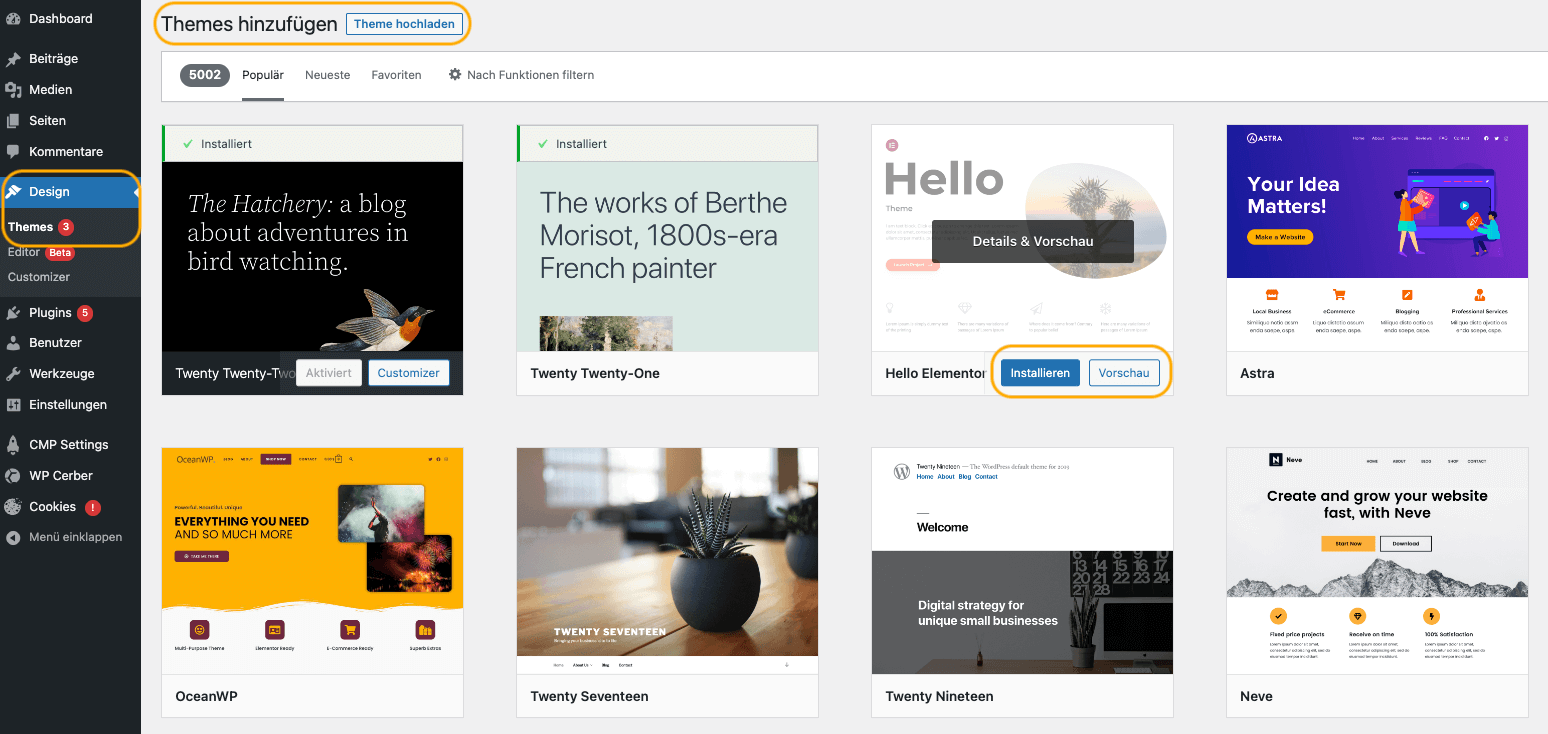
Task: Click the OceanWP theme name
Action: point(206,696)
